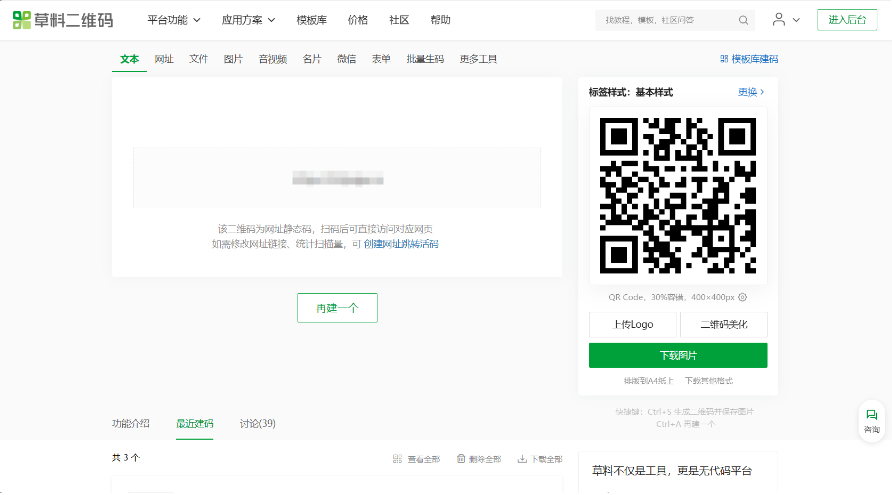Screen dimensions: 892x495
Task: Select the 图片 tab
Action: 233,59
